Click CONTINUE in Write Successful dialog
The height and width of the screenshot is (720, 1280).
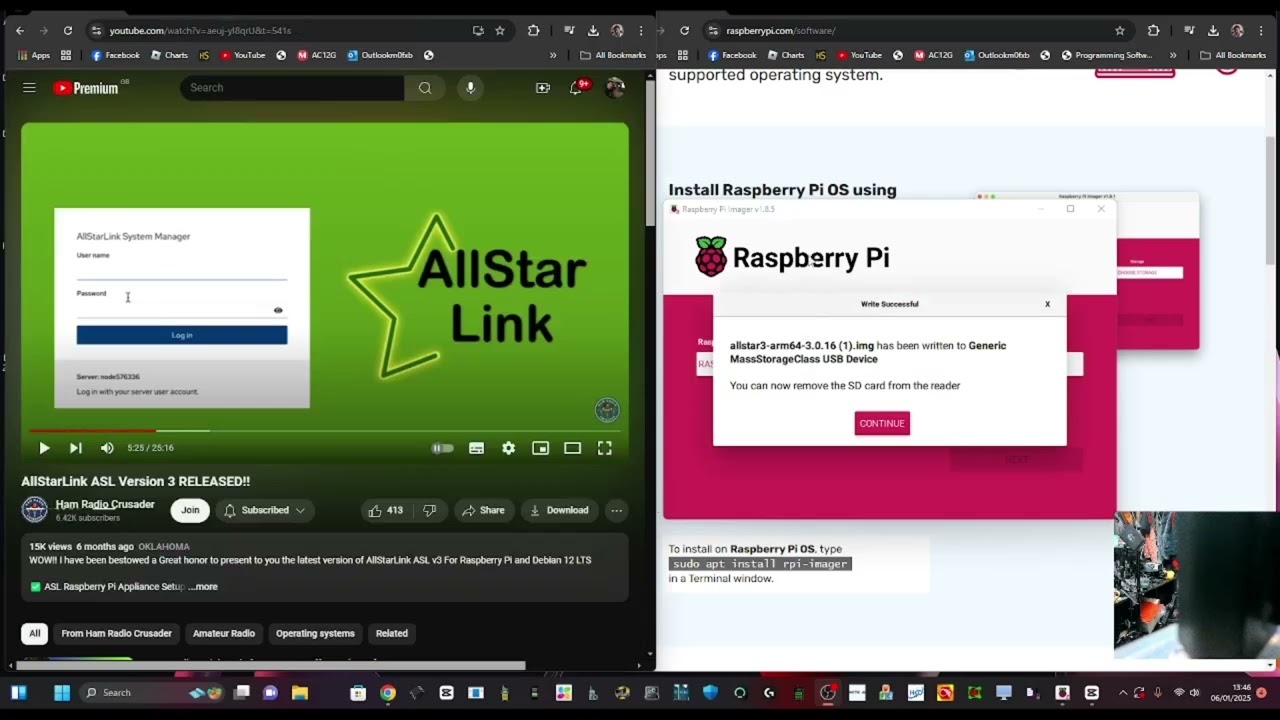(x=882, y=423)
